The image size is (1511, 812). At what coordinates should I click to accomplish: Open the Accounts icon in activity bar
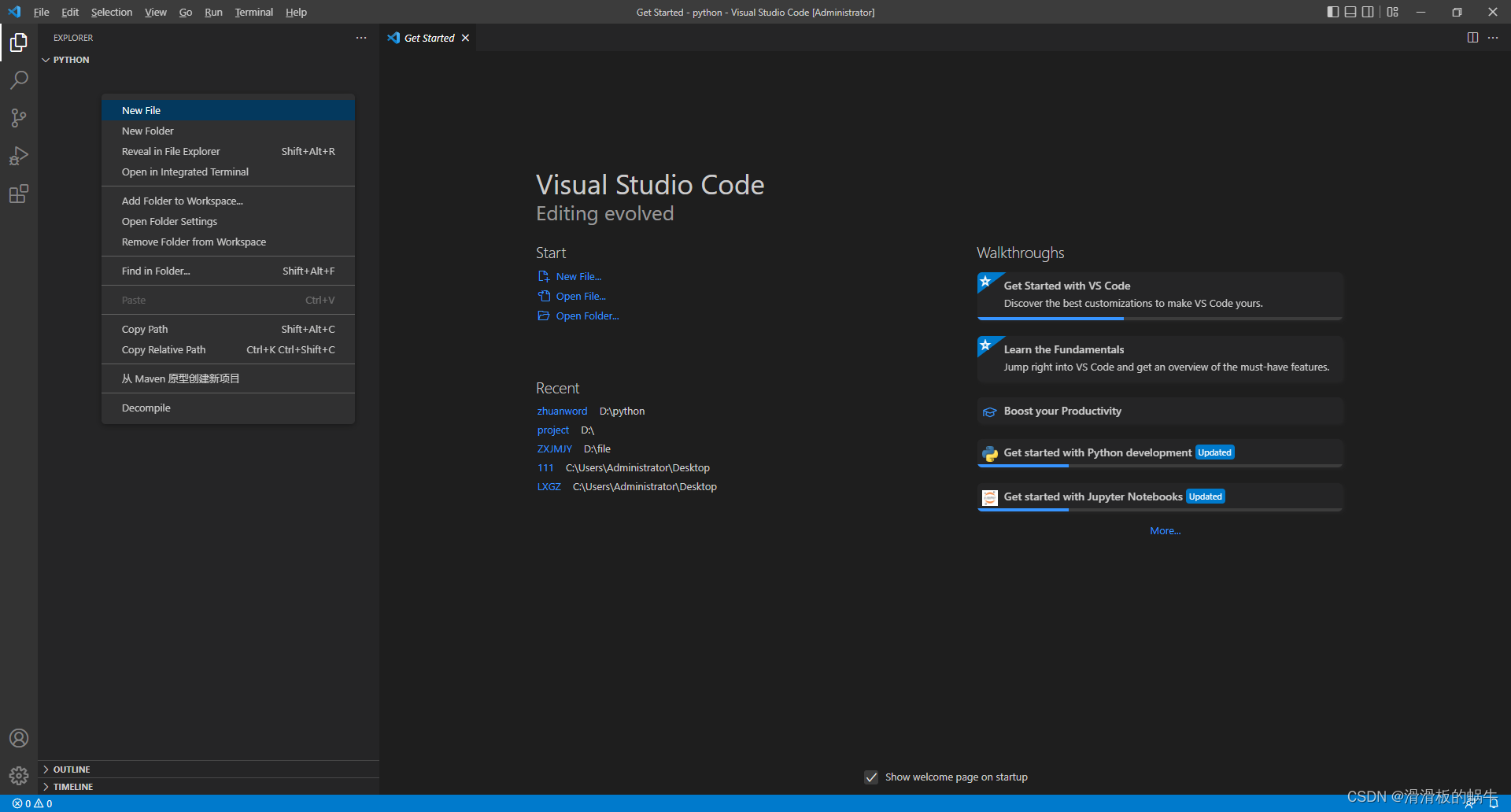pyautogui.click(x=19, y=738)
